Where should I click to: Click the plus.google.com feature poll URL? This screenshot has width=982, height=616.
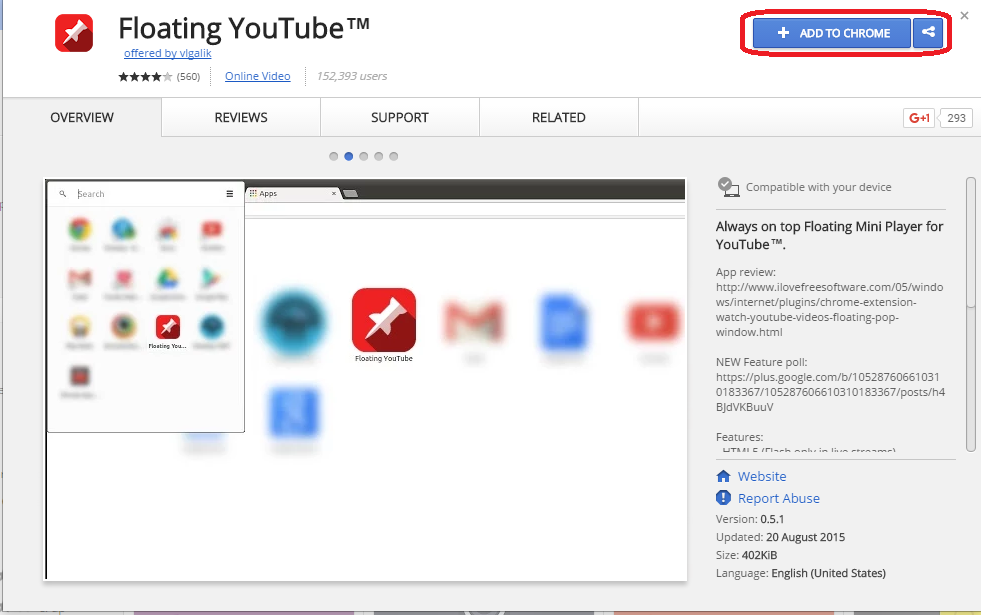(x=830, y=392)
